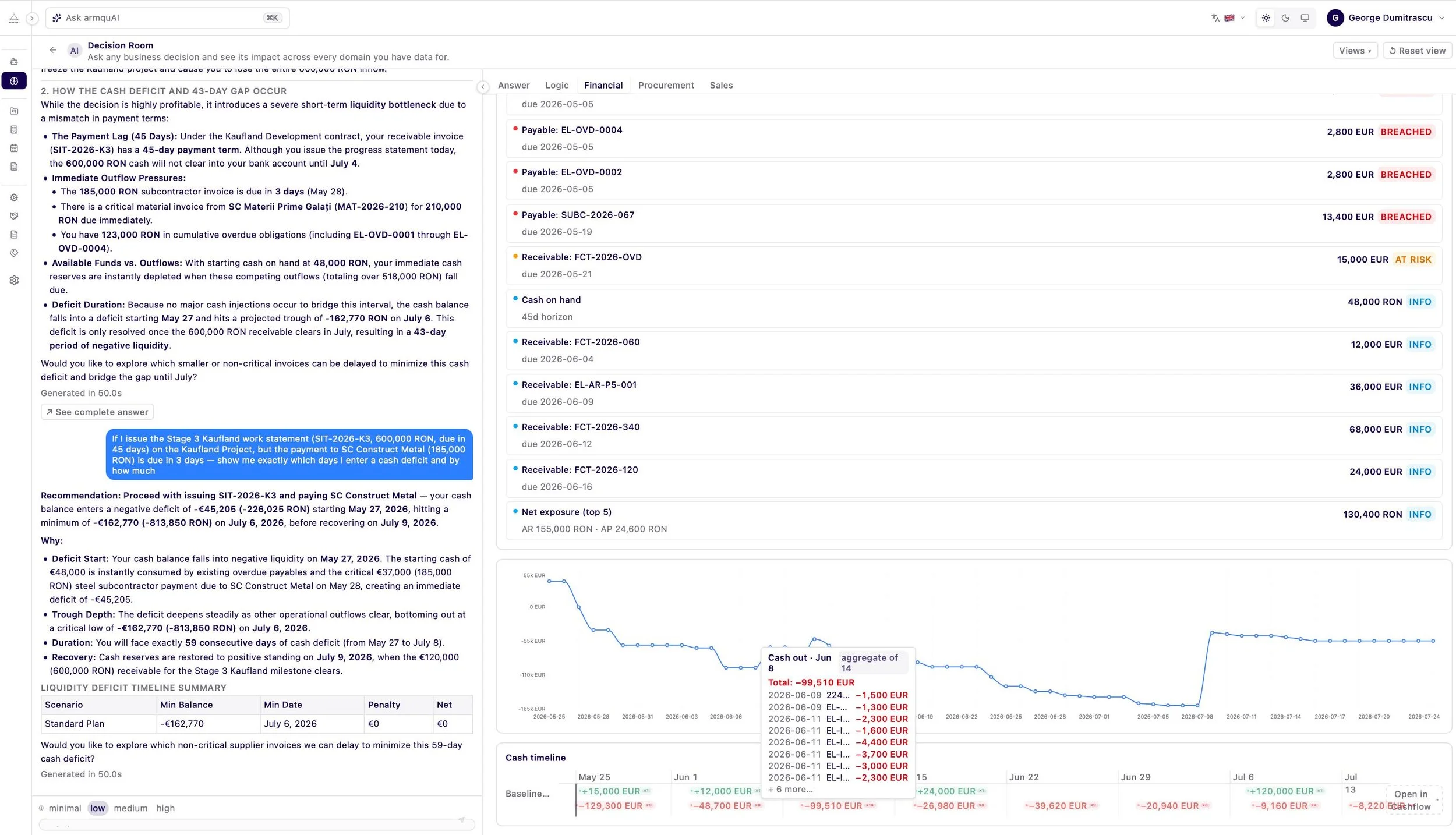This screenshot has width=1456, height=835.
Task: Click the translate language icon
Action: tap(1215, 18)
